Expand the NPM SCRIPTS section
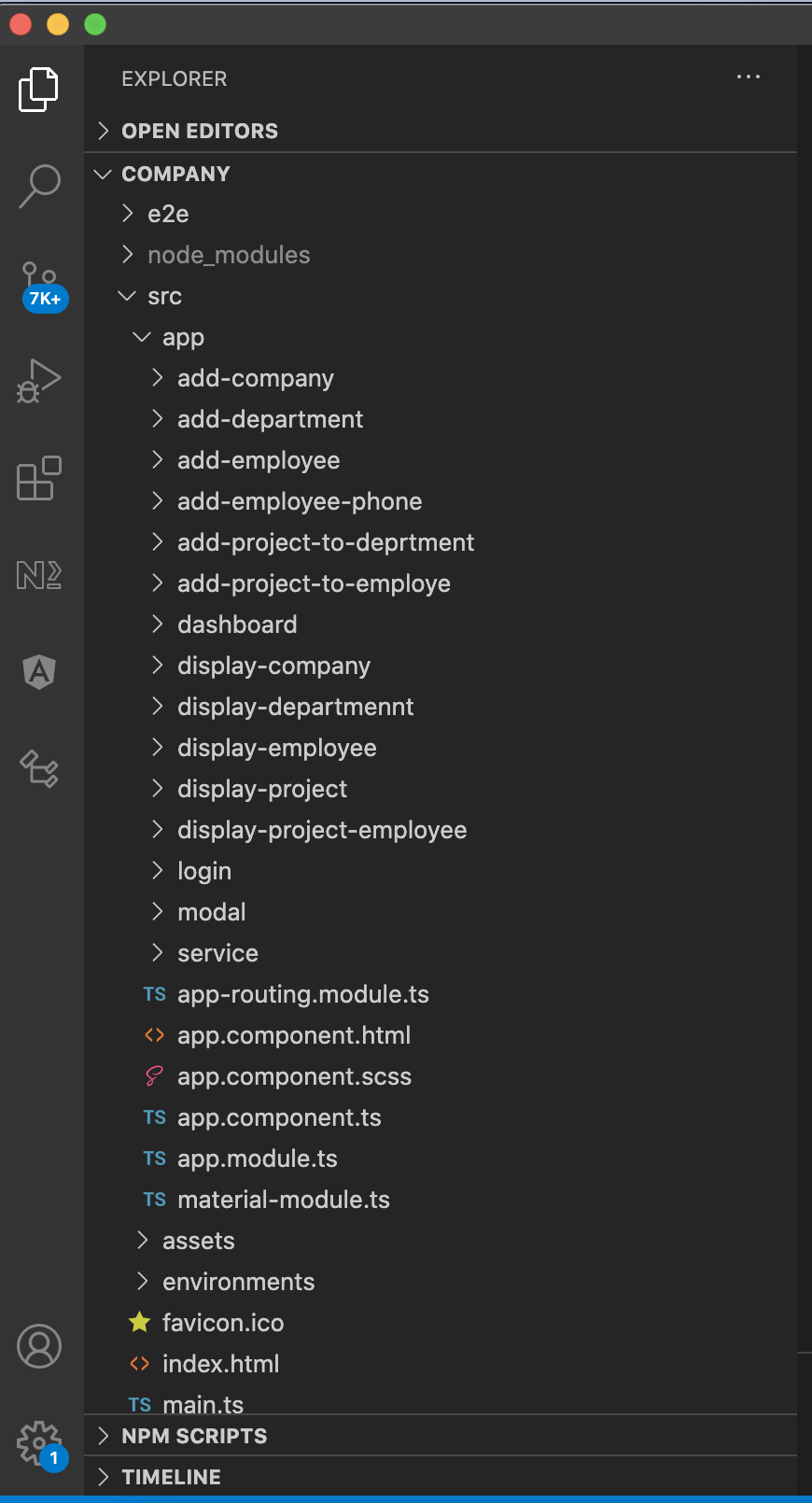 (194, 1436)
